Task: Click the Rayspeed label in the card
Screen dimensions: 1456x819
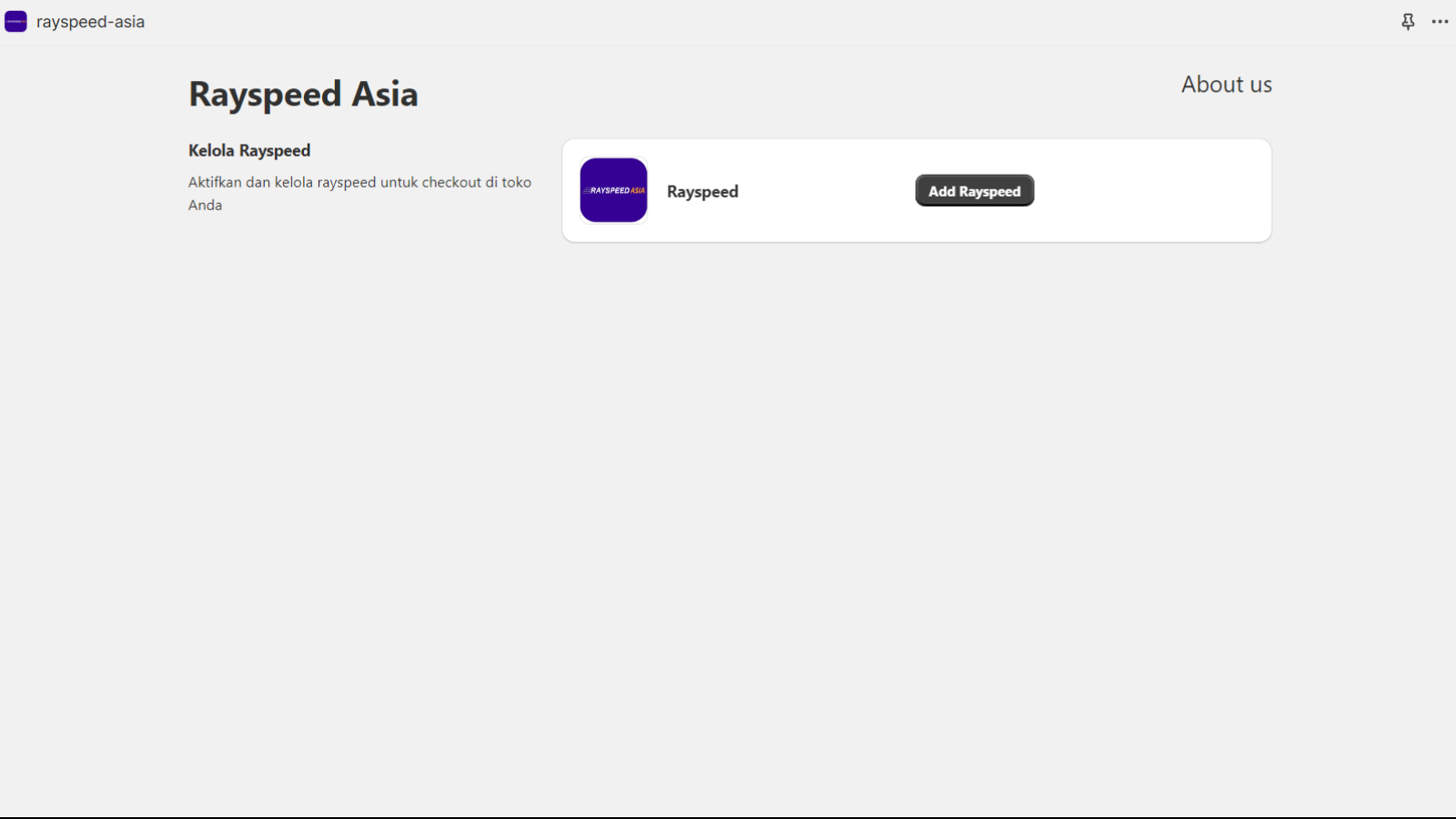Action: tap(703, 192)
